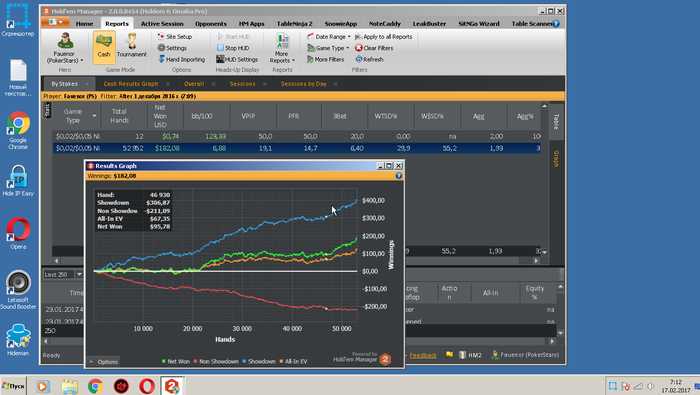The width and height of the screenshot is (700, 395).
Task: Open Opera from the taskbar
Action: point(147,386)
